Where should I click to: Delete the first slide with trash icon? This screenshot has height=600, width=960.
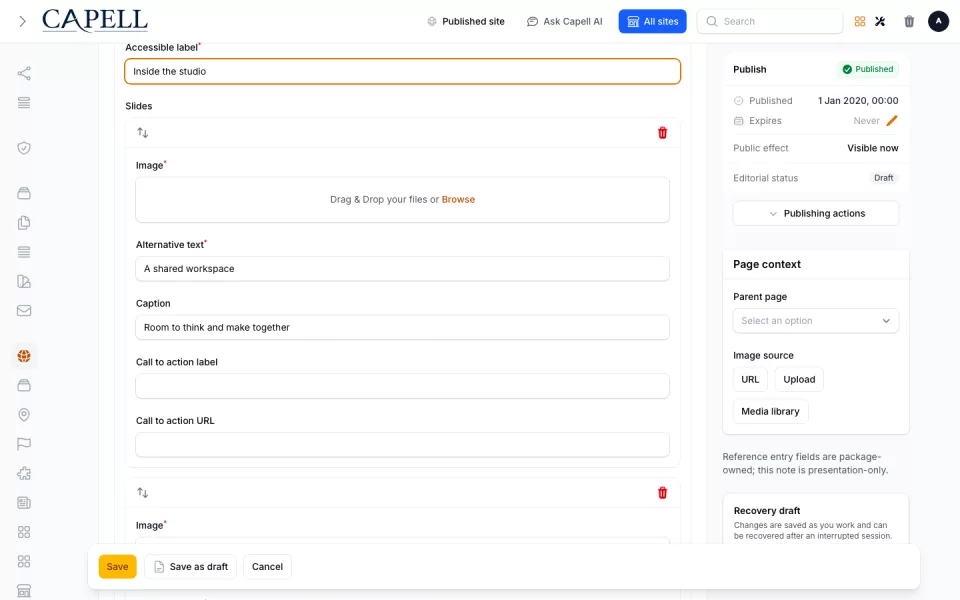(x=662, y=133)
